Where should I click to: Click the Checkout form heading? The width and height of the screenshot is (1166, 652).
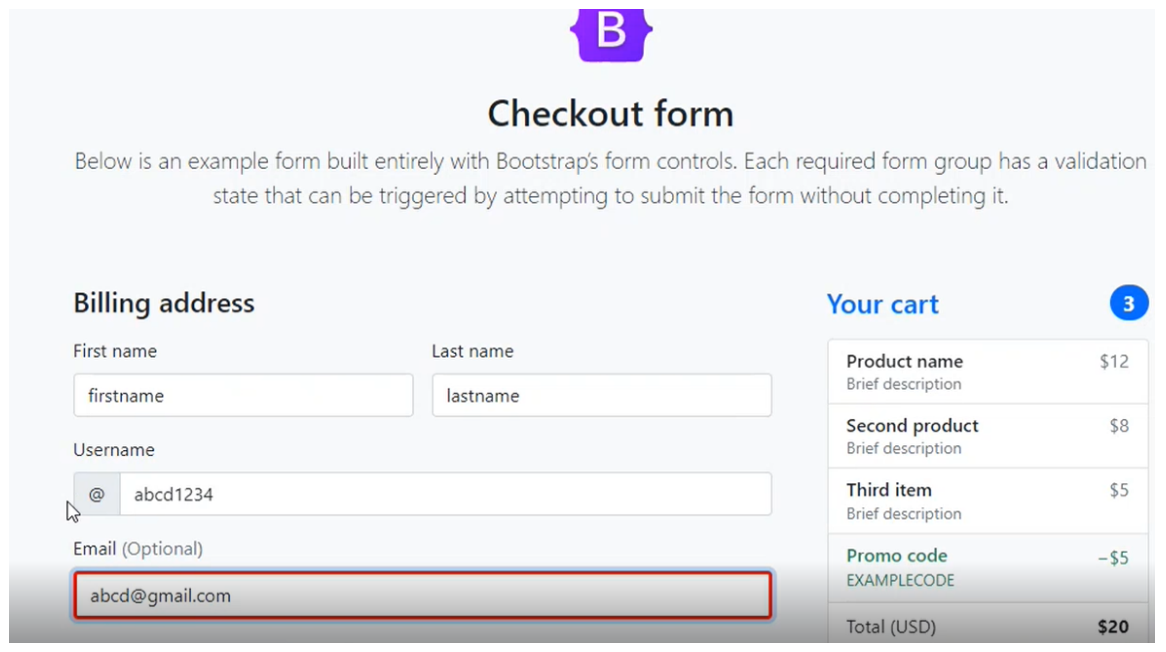click(x=610, y=114)
